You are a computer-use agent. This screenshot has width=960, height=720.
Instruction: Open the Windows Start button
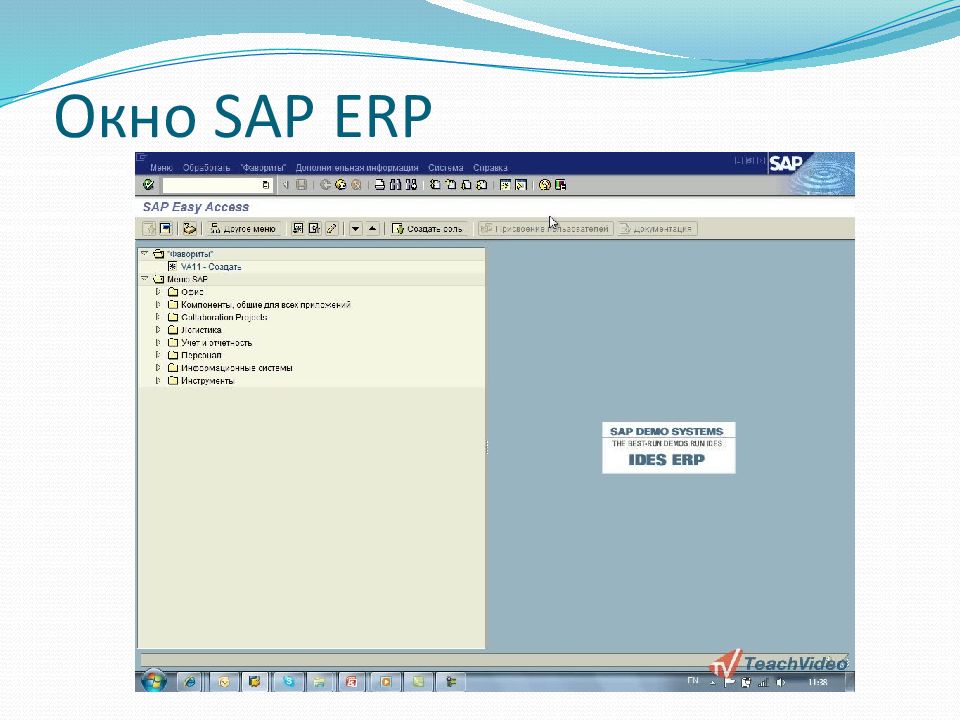154,681
